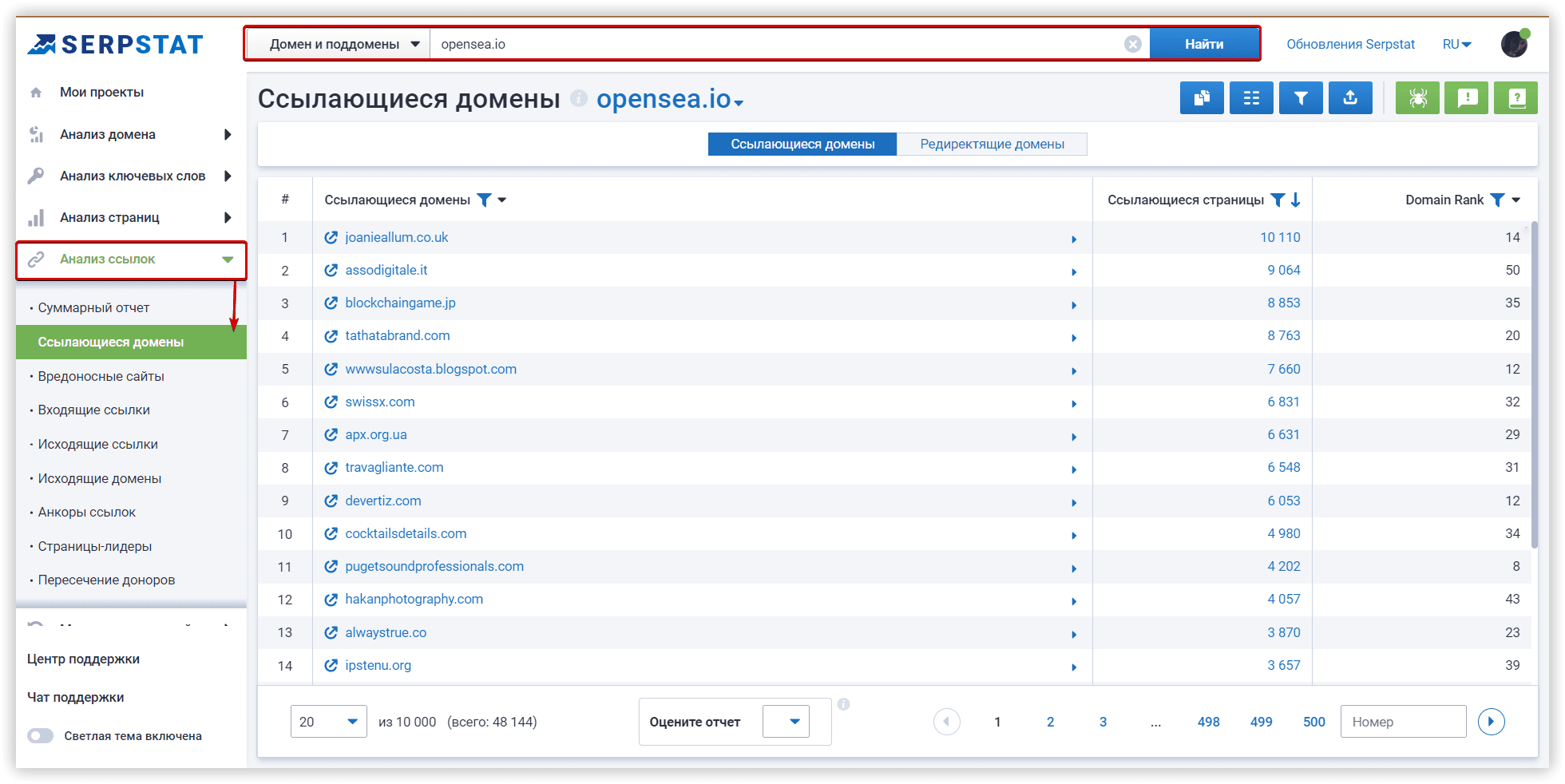
Task: Open the RU language dropdown
Action: [1456, 44]
